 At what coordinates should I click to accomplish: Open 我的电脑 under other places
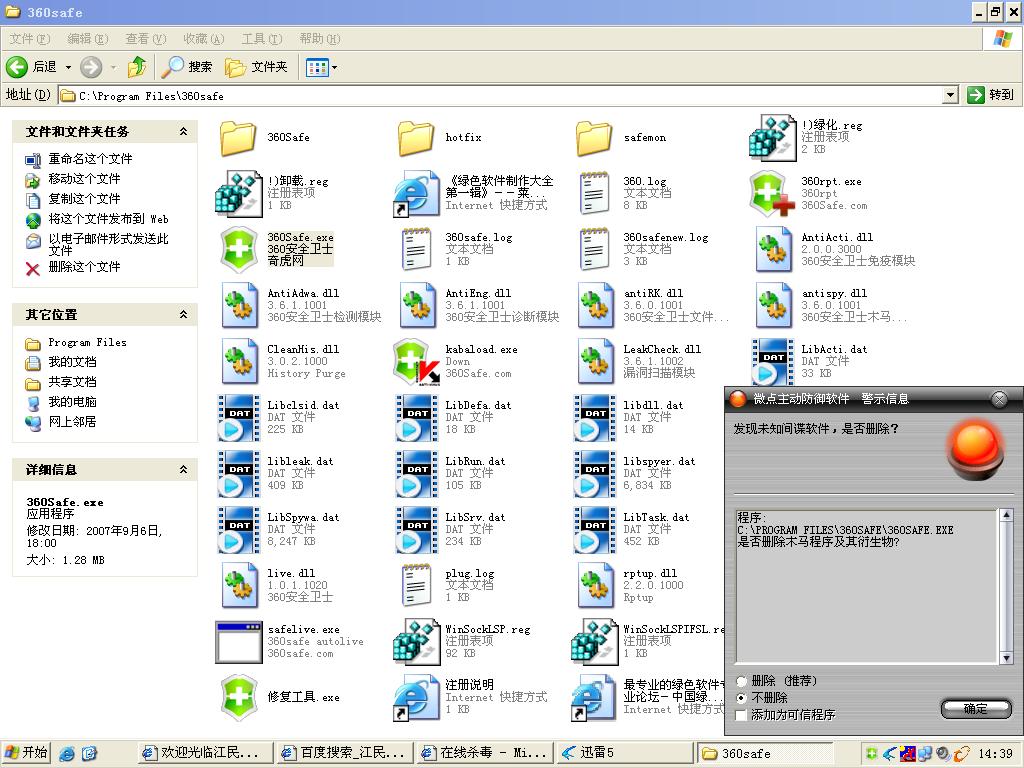click(x=72, y=402)
